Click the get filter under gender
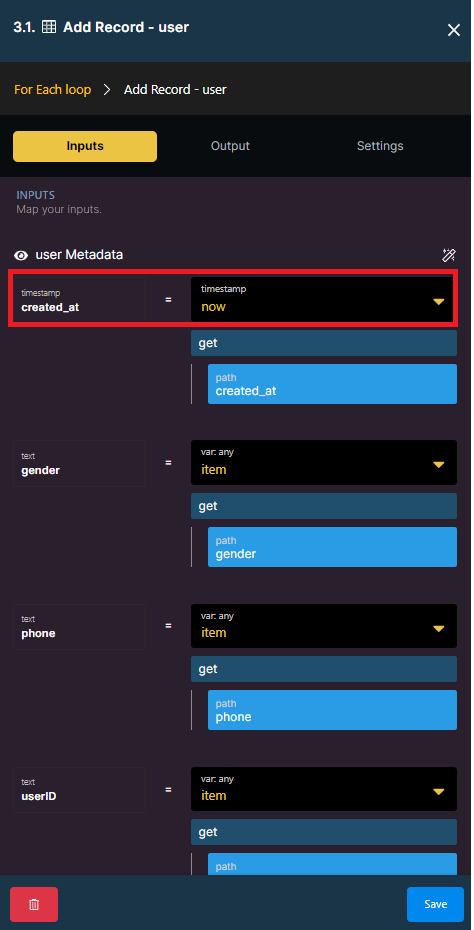 [x=324, y=506]
